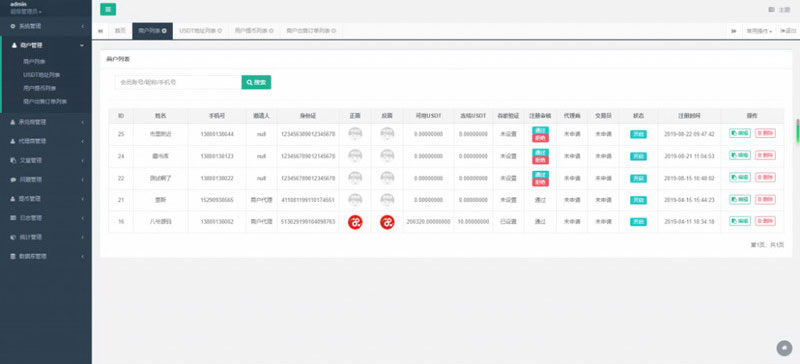The image size is (800, 364).
Task: Close the active merchant list tab via X
Action: click(x=164, y=31)
